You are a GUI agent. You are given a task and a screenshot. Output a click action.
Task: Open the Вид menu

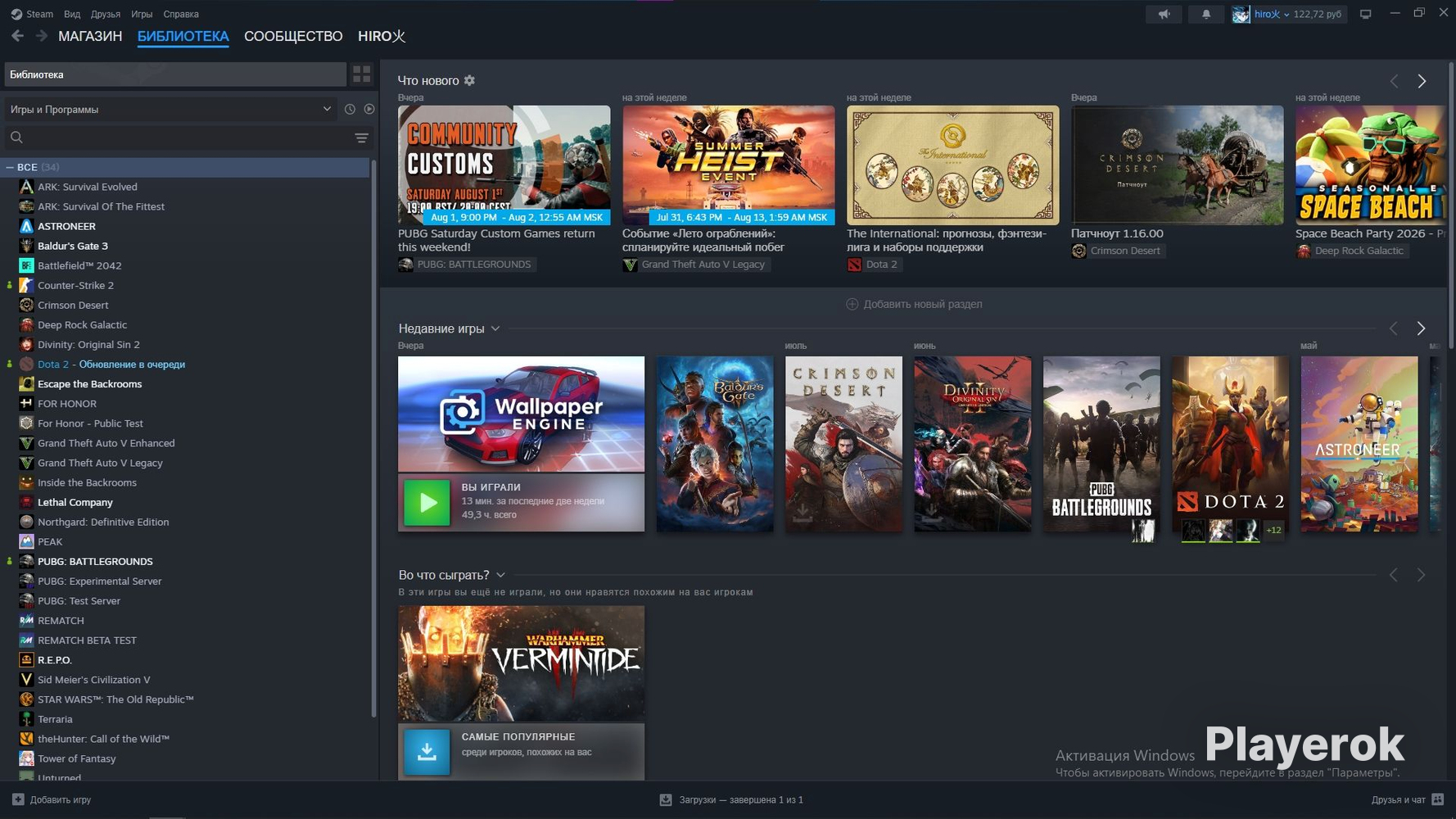pyautogui.click(x=72, y=14)
